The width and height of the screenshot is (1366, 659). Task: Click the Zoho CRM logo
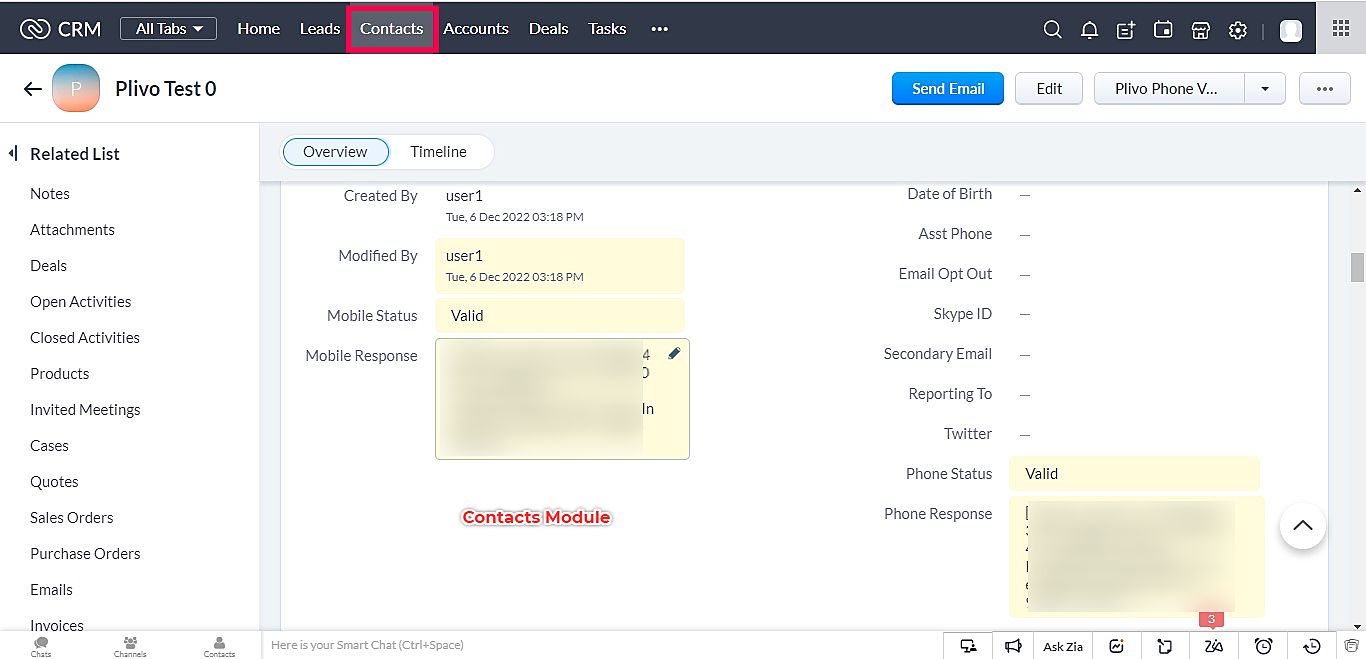(60, 29)
